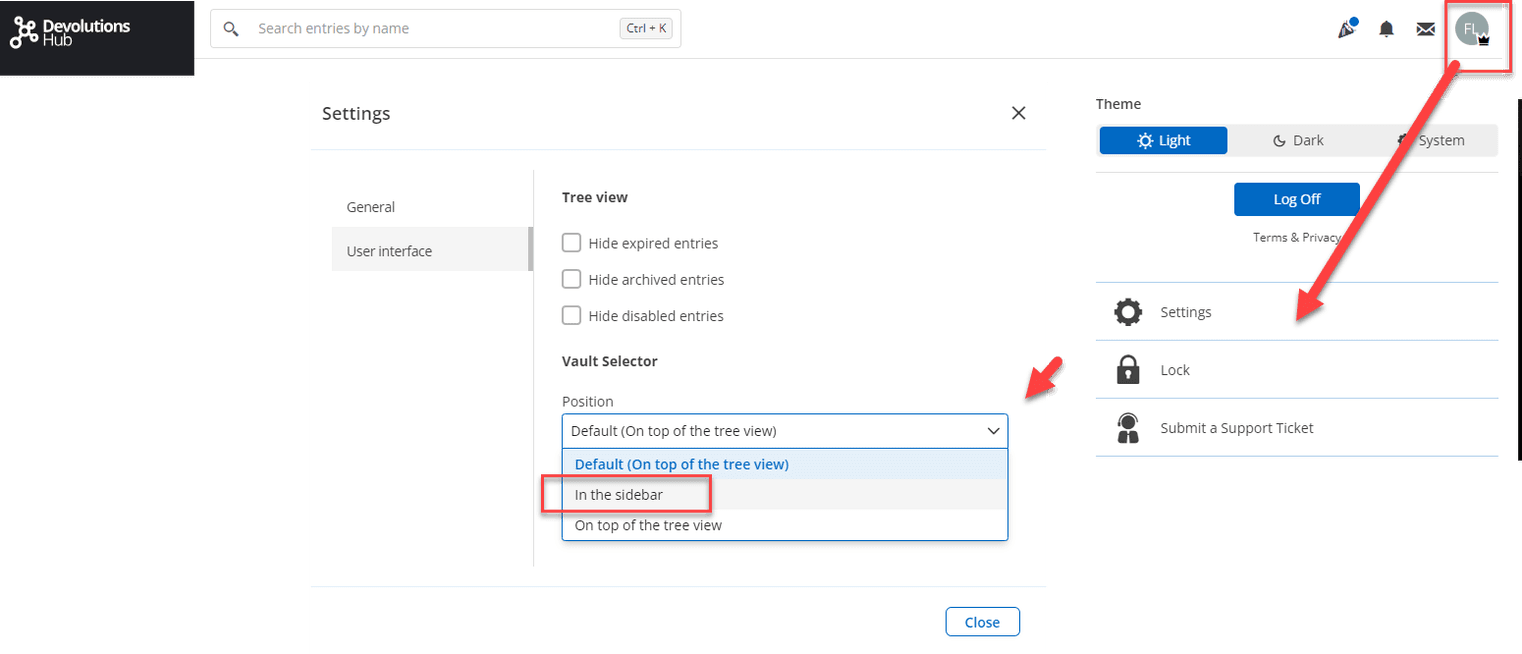Check Hide archived entries option
Screen dimensions: 1522x654
pos(572,279)
